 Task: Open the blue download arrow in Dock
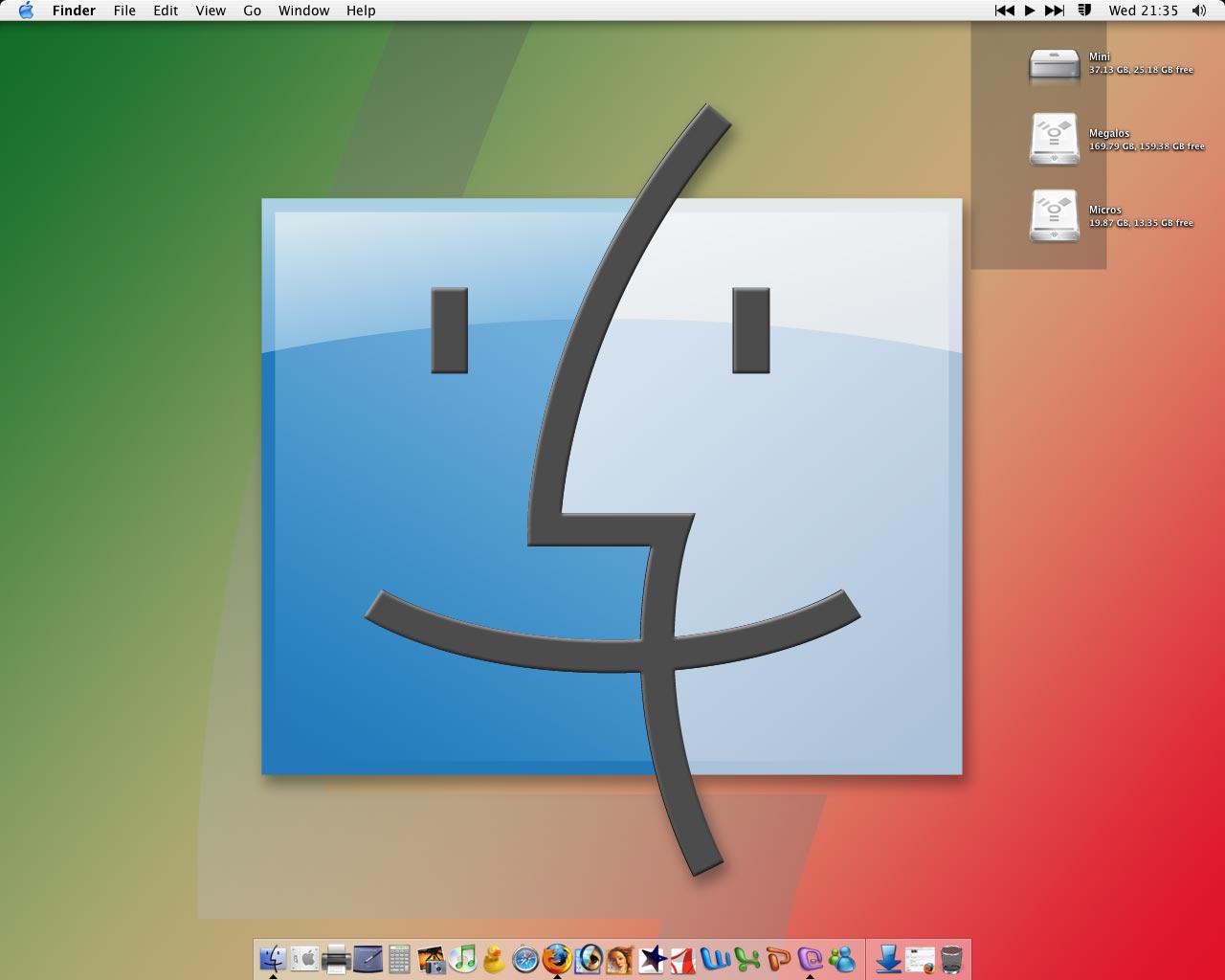click(x=888, y=958)
